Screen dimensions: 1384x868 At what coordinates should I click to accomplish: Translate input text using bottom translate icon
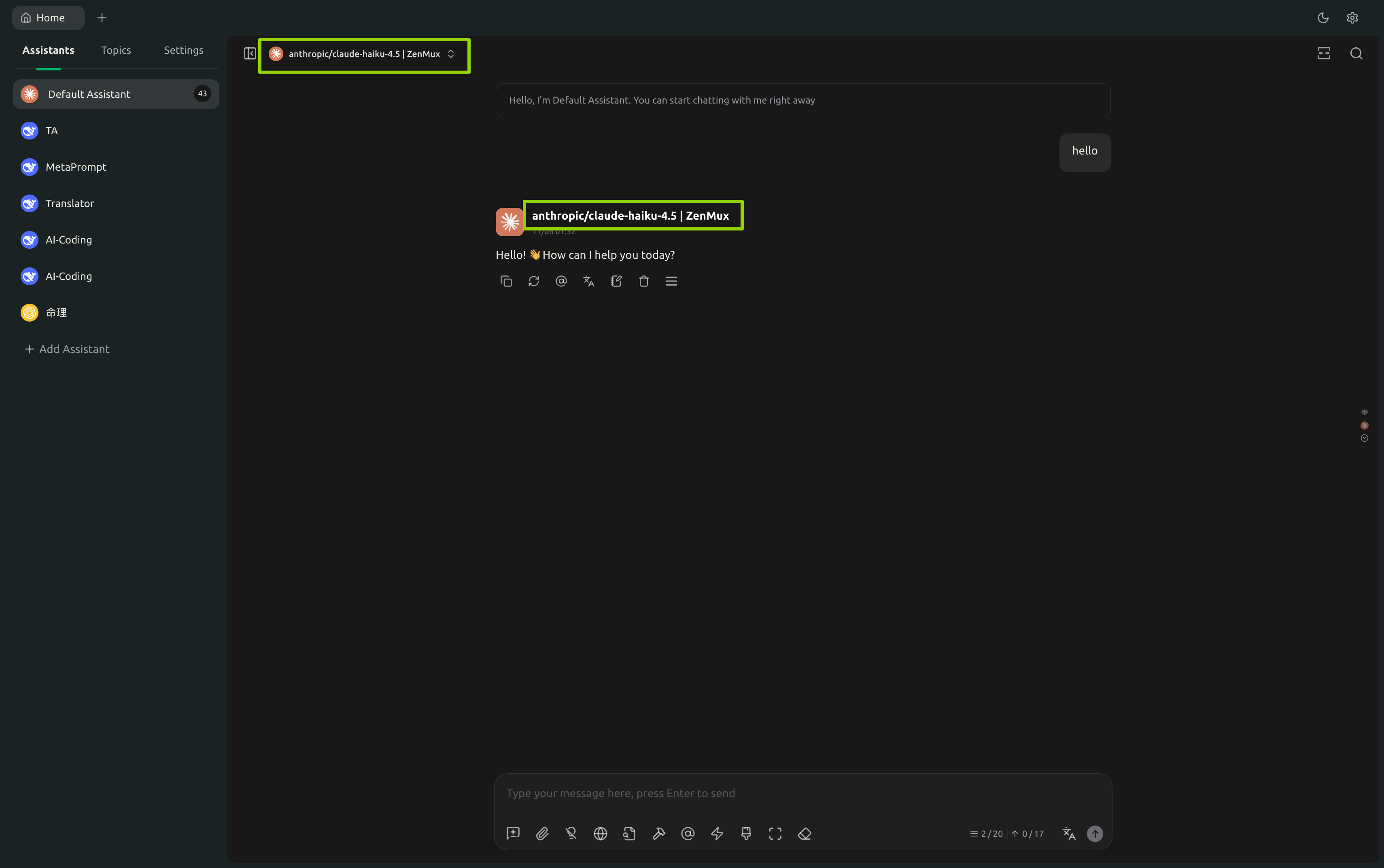1069,834
